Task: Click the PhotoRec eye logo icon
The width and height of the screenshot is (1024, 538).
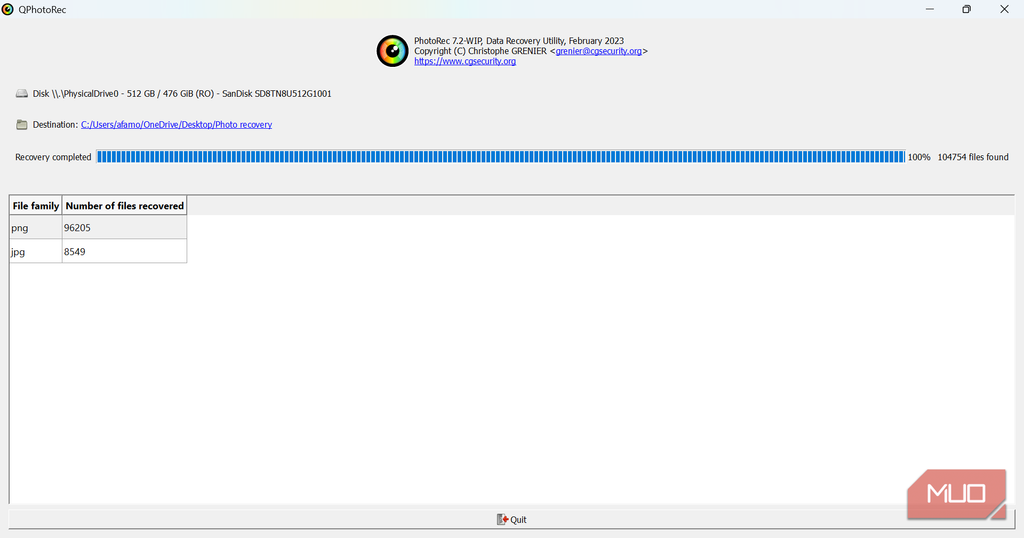Action: coord(392,51)
